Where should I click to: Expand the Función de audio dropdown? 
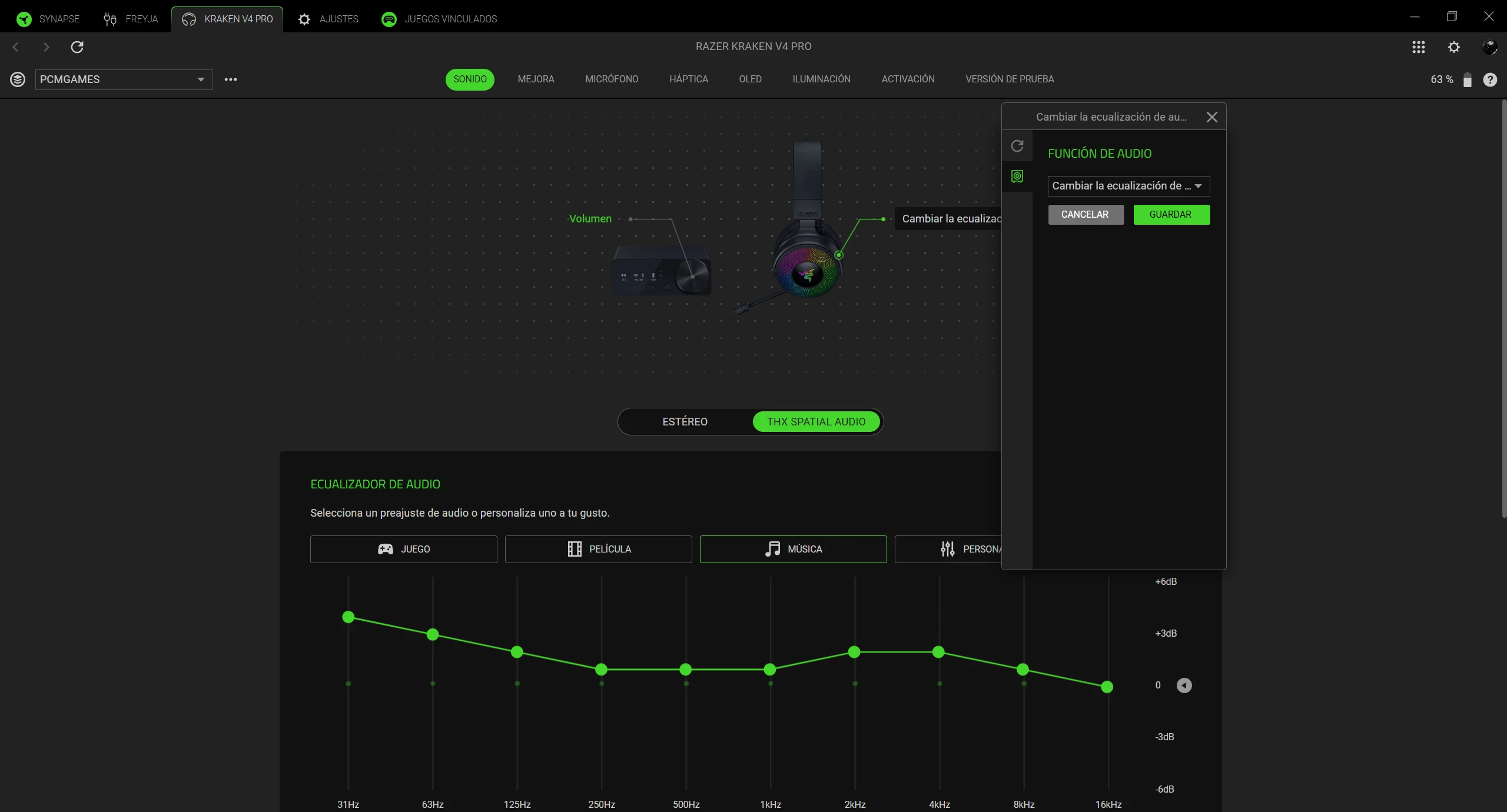click(x=1128, y=186)
